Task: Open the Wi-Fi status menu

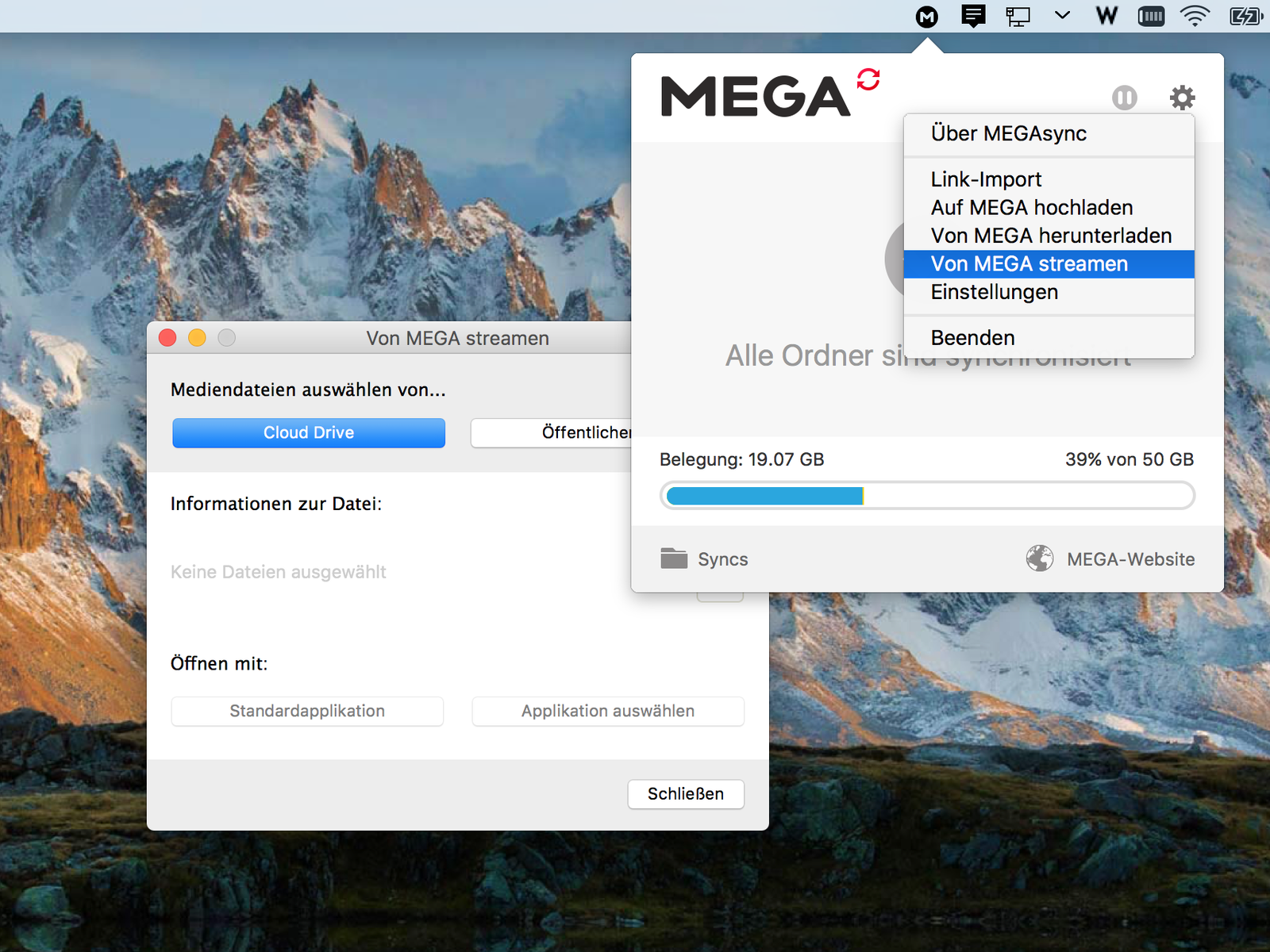Action: pyautogui.click(x=1195, y=16)
